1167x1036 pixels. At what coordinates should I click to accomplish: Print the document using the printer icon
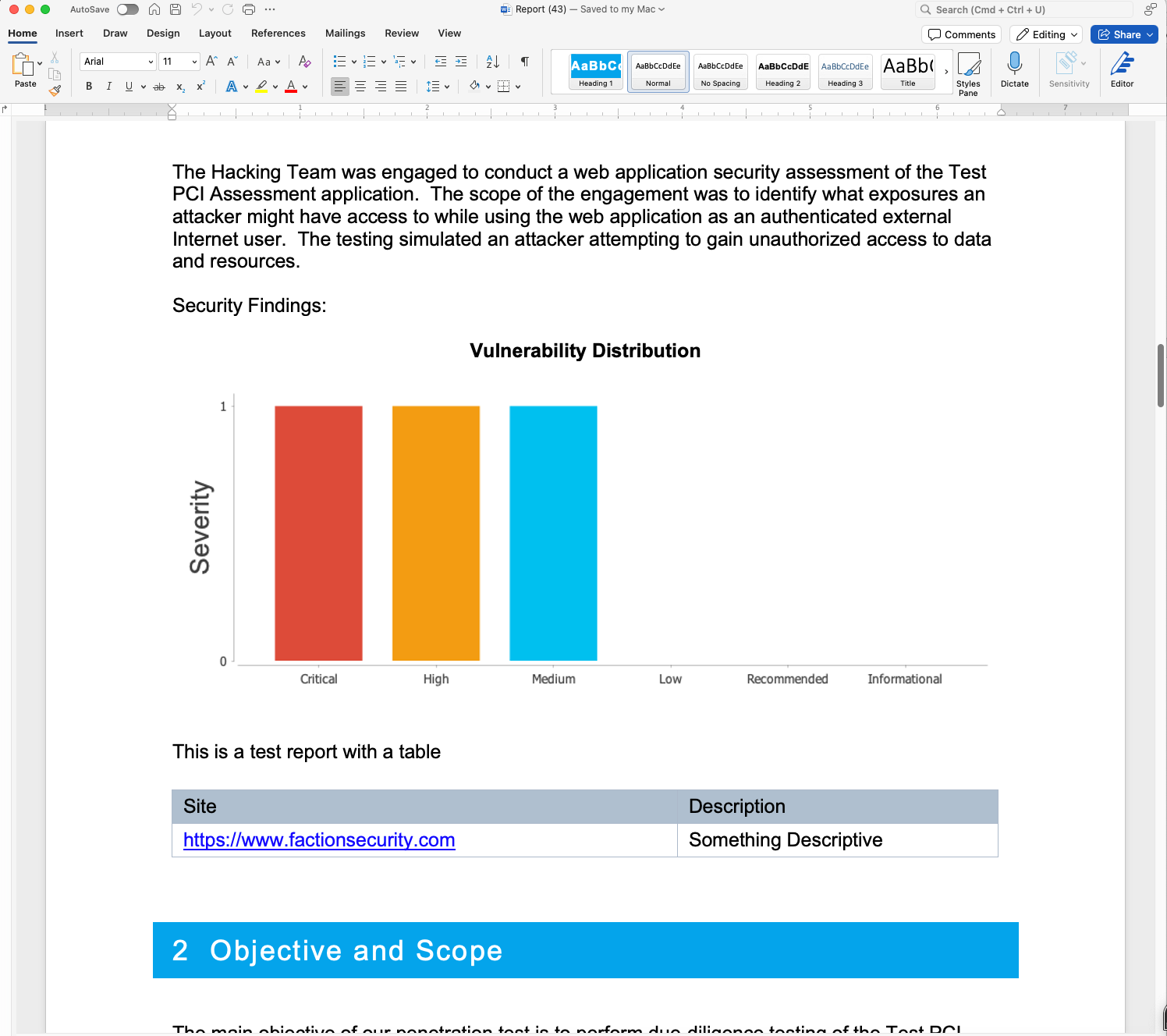[249, 9]
